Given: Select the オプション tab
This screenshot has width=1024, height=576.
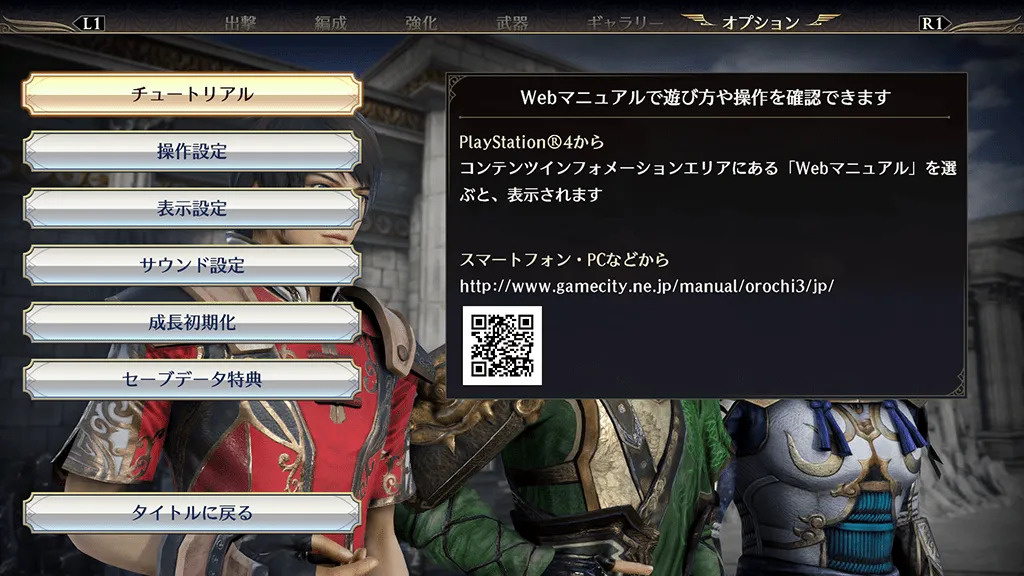Looking at the screenshot, I should point(761,23).
